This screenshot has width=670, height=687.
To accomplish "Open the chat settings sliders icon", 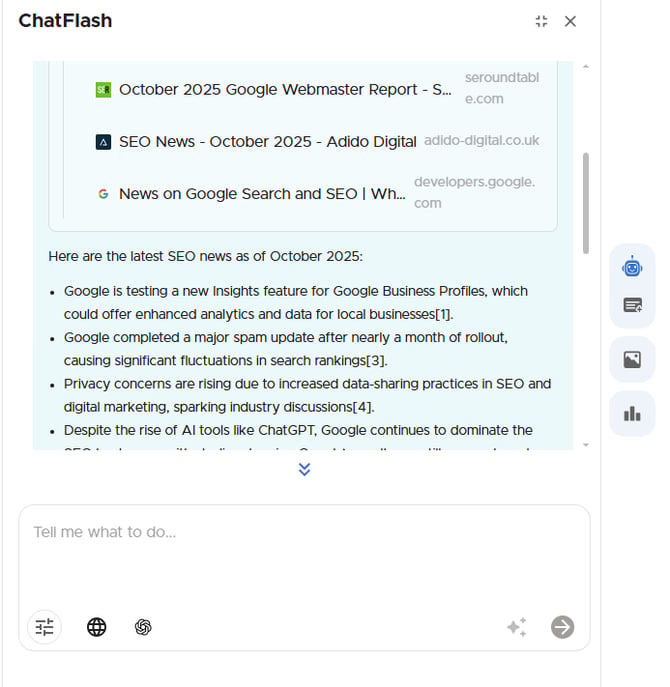I will 44,627.
